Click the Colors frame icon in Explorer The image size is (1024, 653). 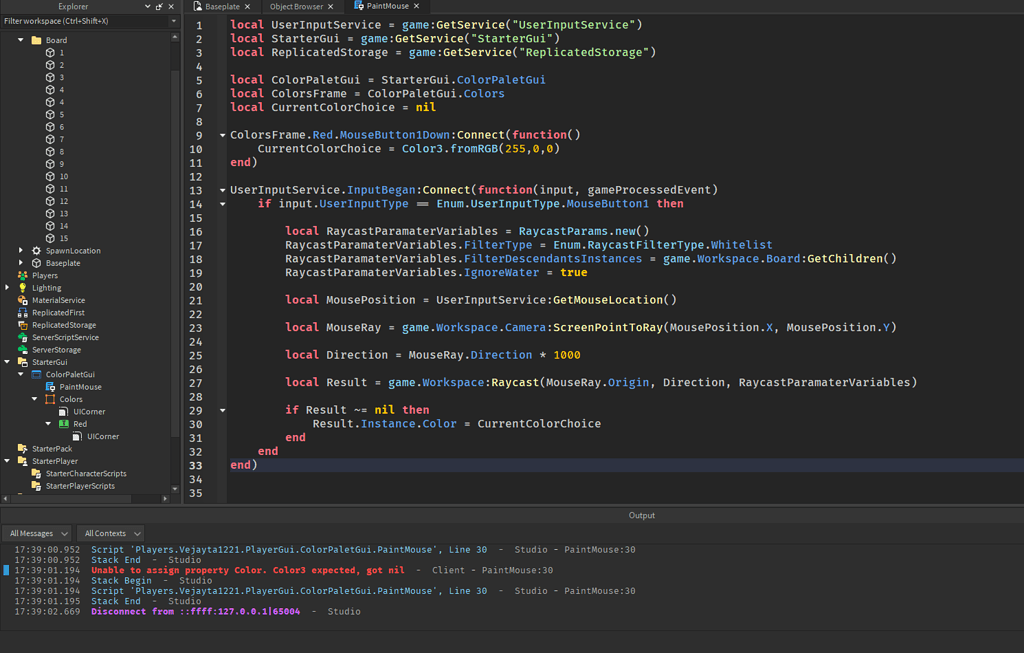49,399
